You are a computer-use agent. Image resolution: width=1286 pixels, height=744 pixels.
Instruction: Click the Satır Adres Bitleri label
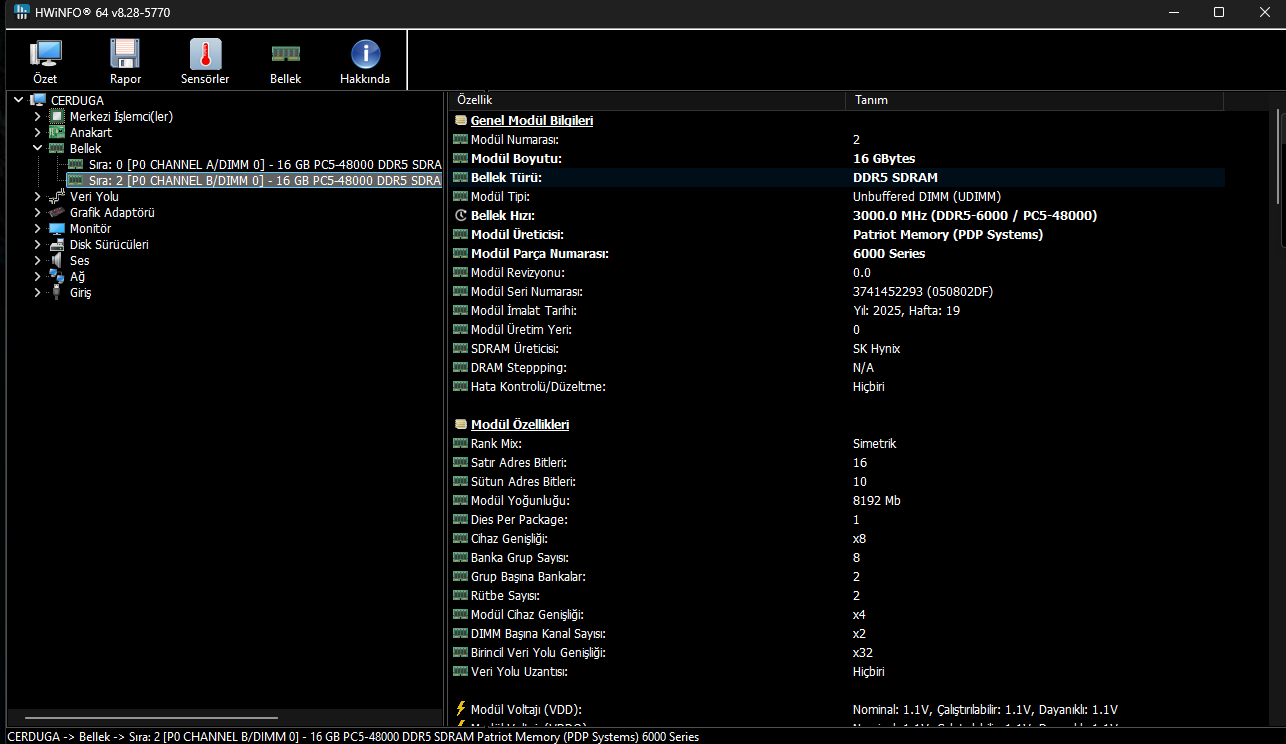[x=519, y=462]
